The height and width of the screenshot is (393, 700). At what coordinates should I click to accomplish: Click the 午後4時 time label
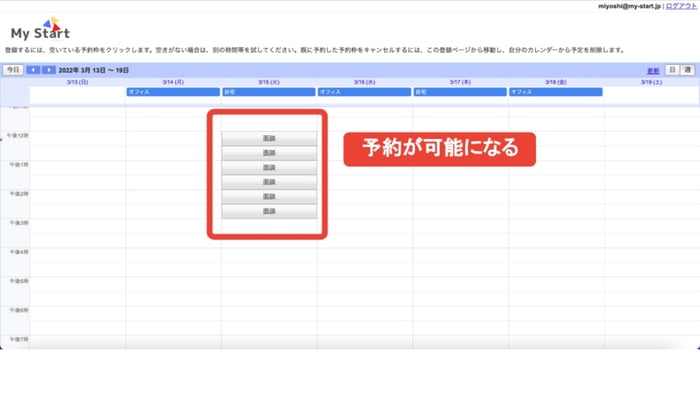(19, 252)
